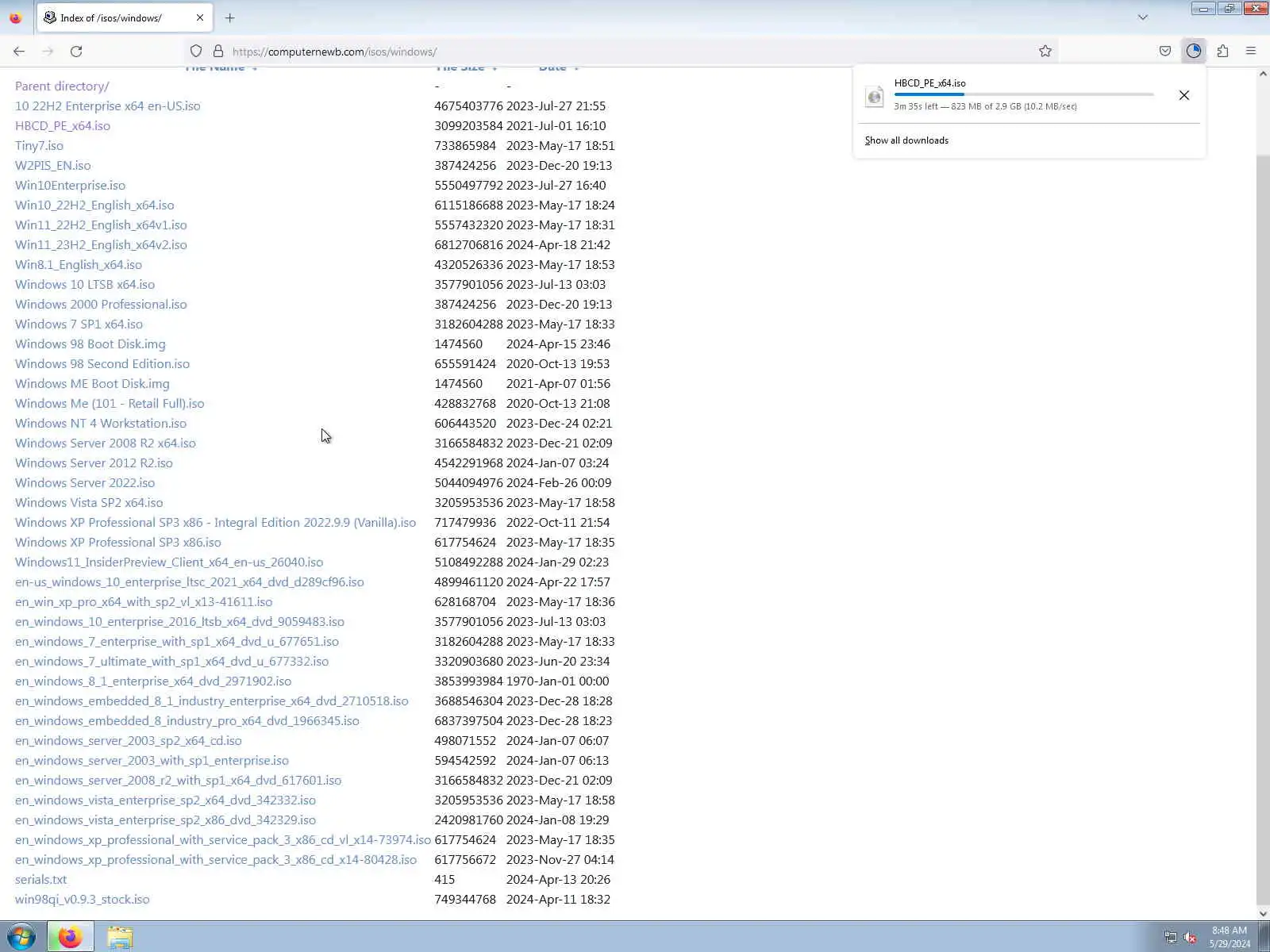Reload the current page
1270x952 pixels.
point(76,52)
